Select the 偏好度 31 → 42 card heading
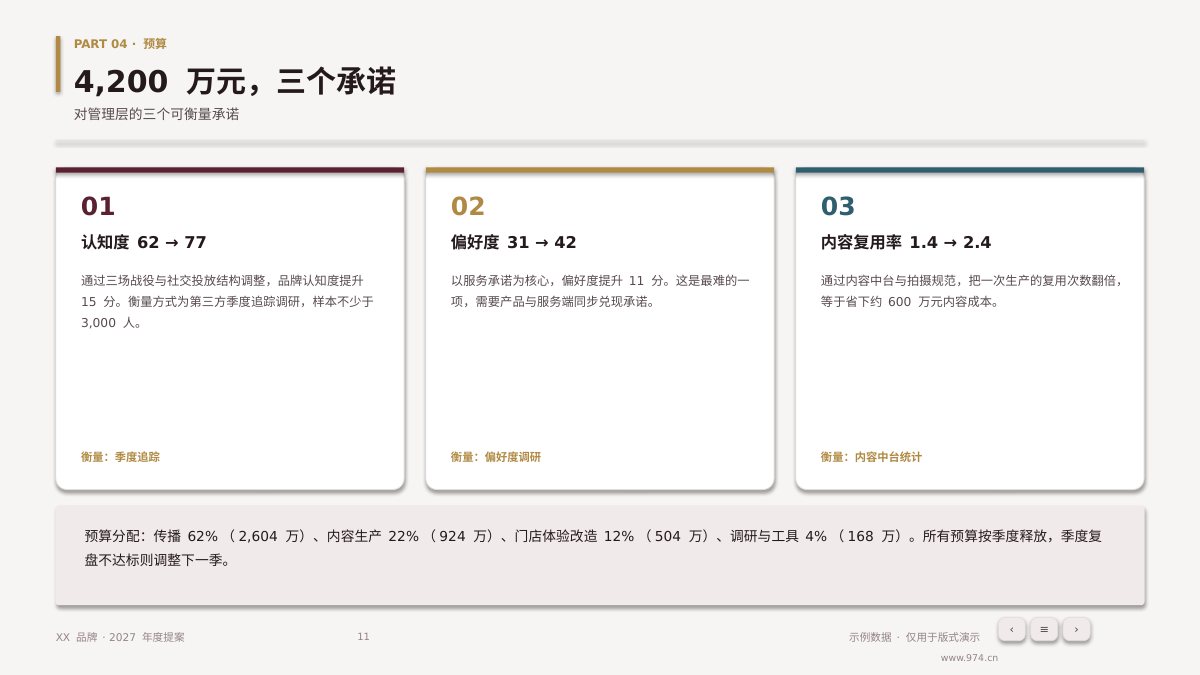The image size is (1200, 675). 514,242
